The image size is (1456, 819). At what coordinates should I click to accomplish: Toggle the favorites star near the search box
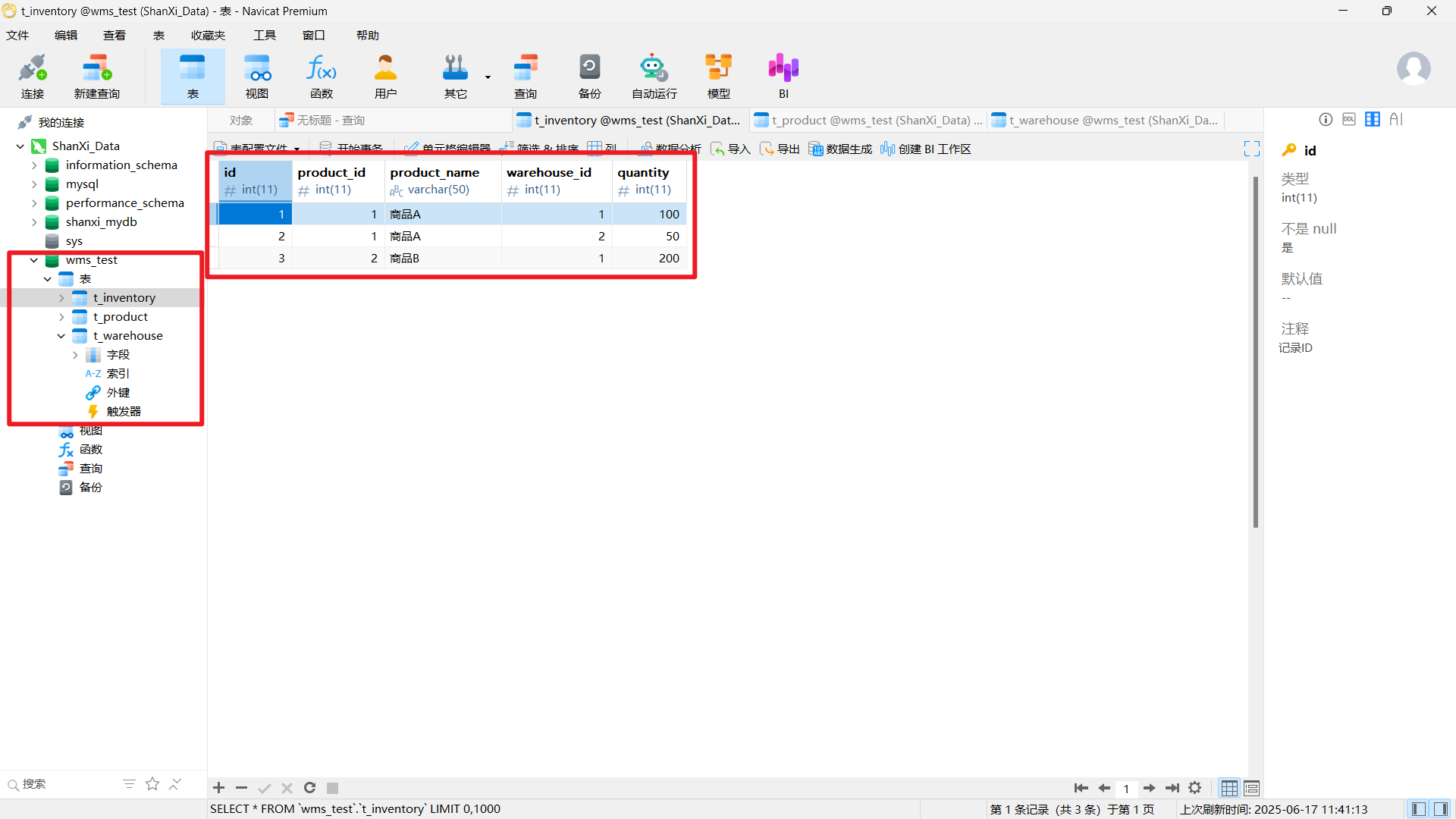tap(152, 784)
